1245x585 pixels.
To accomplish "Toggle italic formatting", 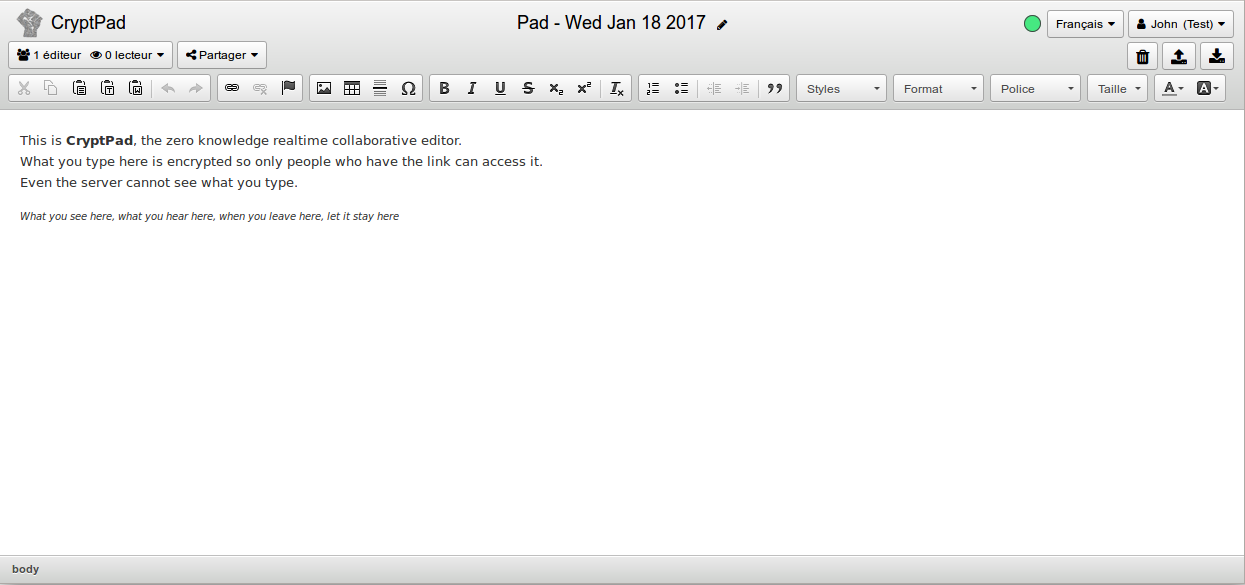I will (x=473, y=88).
